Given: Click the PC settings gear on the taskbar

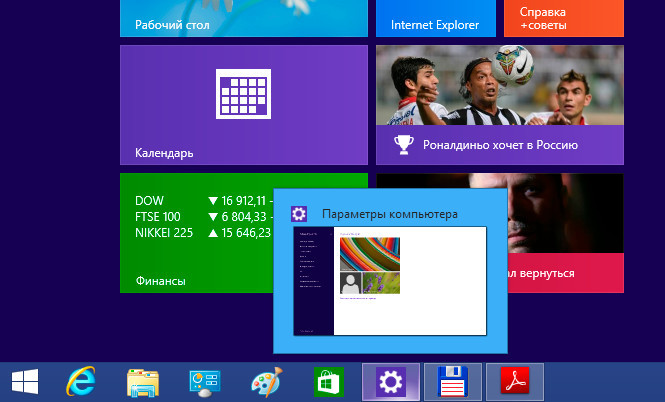Looking at the screenshot, I should click(390, 381).
